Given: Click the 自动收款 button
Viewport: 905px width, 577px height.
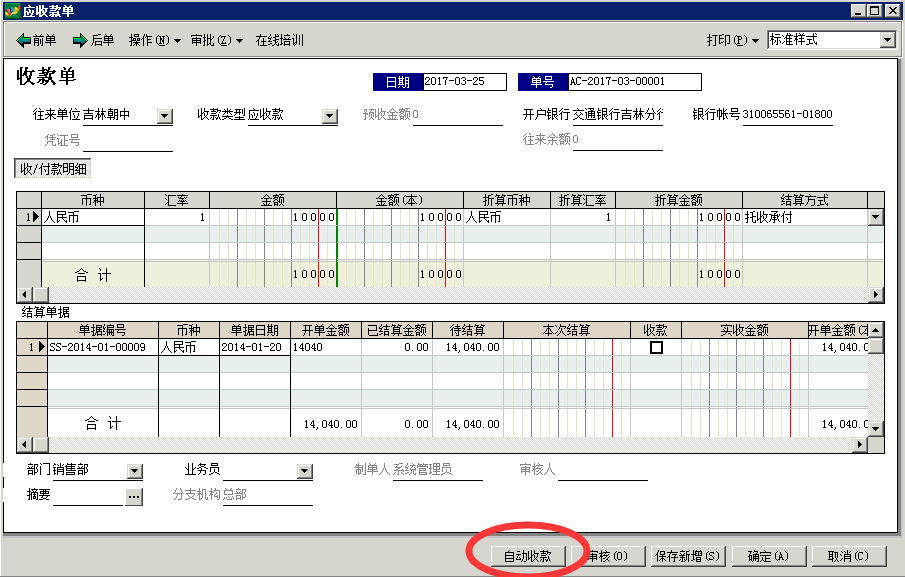Looking at the screenshot, I should [528, 556].
